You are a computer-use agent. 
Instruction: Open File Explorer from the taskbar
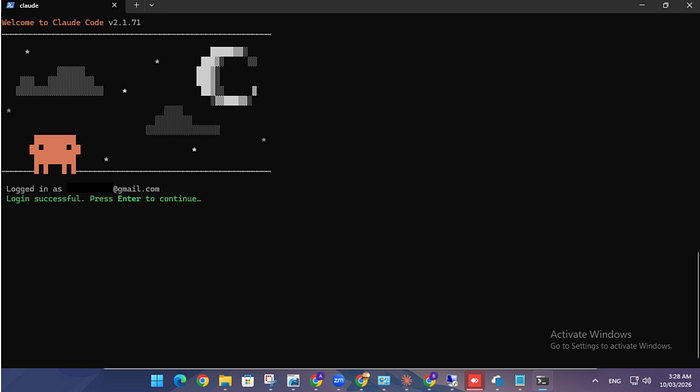[x=225, y=381]
